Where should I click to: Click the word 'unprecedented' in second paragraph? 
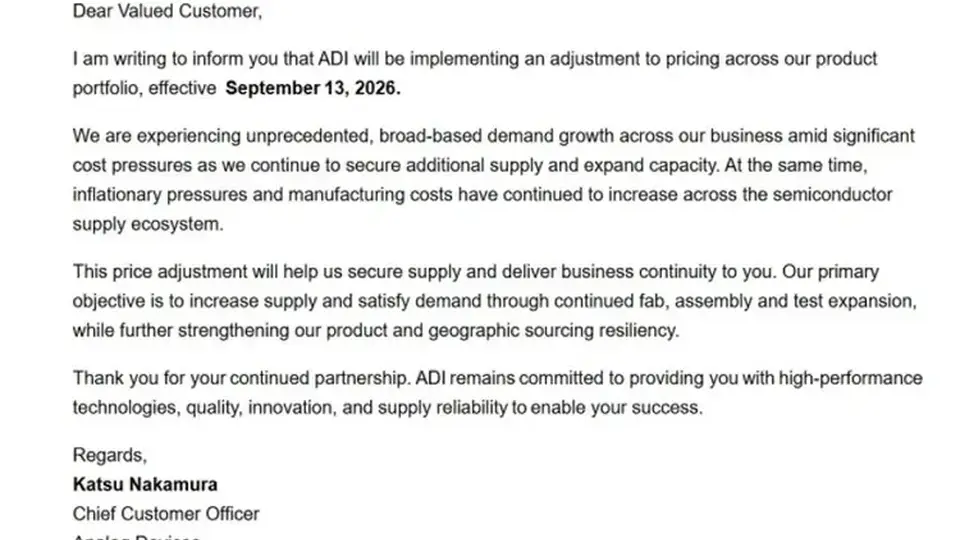point(310,136)
